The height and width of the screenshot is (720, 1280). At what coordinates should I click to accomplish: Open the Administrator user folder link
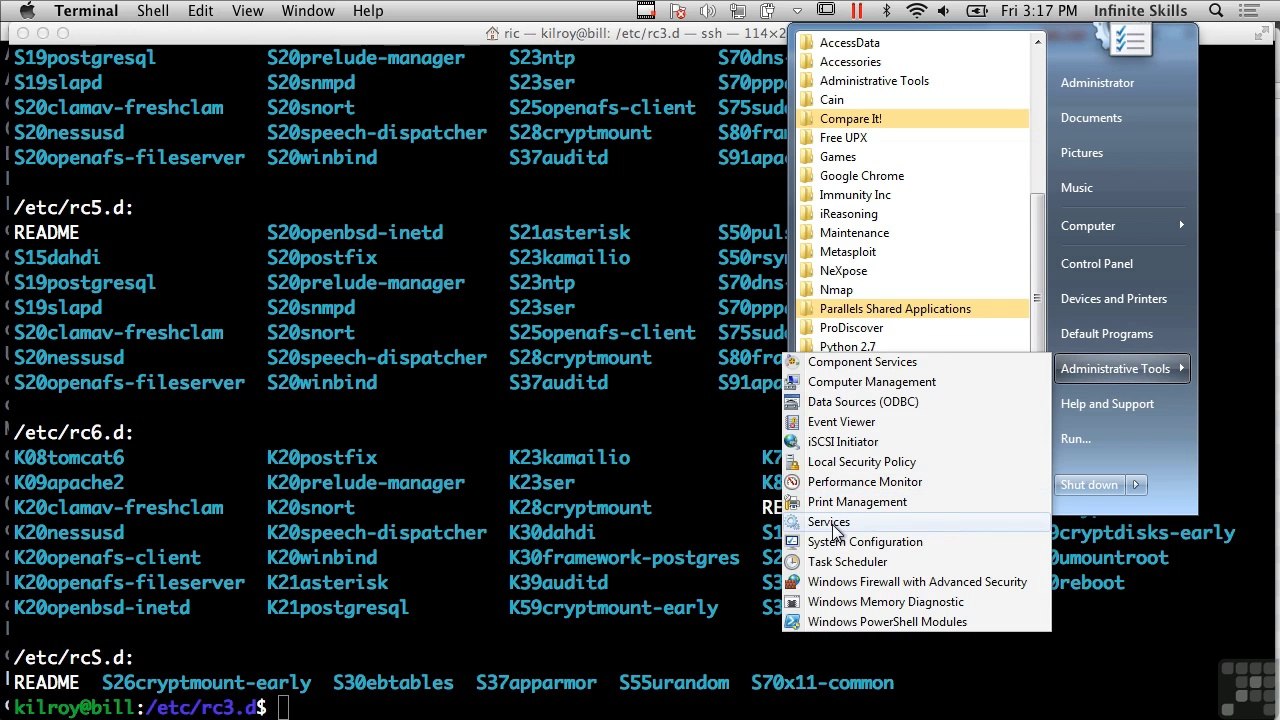click(1097, 83)
